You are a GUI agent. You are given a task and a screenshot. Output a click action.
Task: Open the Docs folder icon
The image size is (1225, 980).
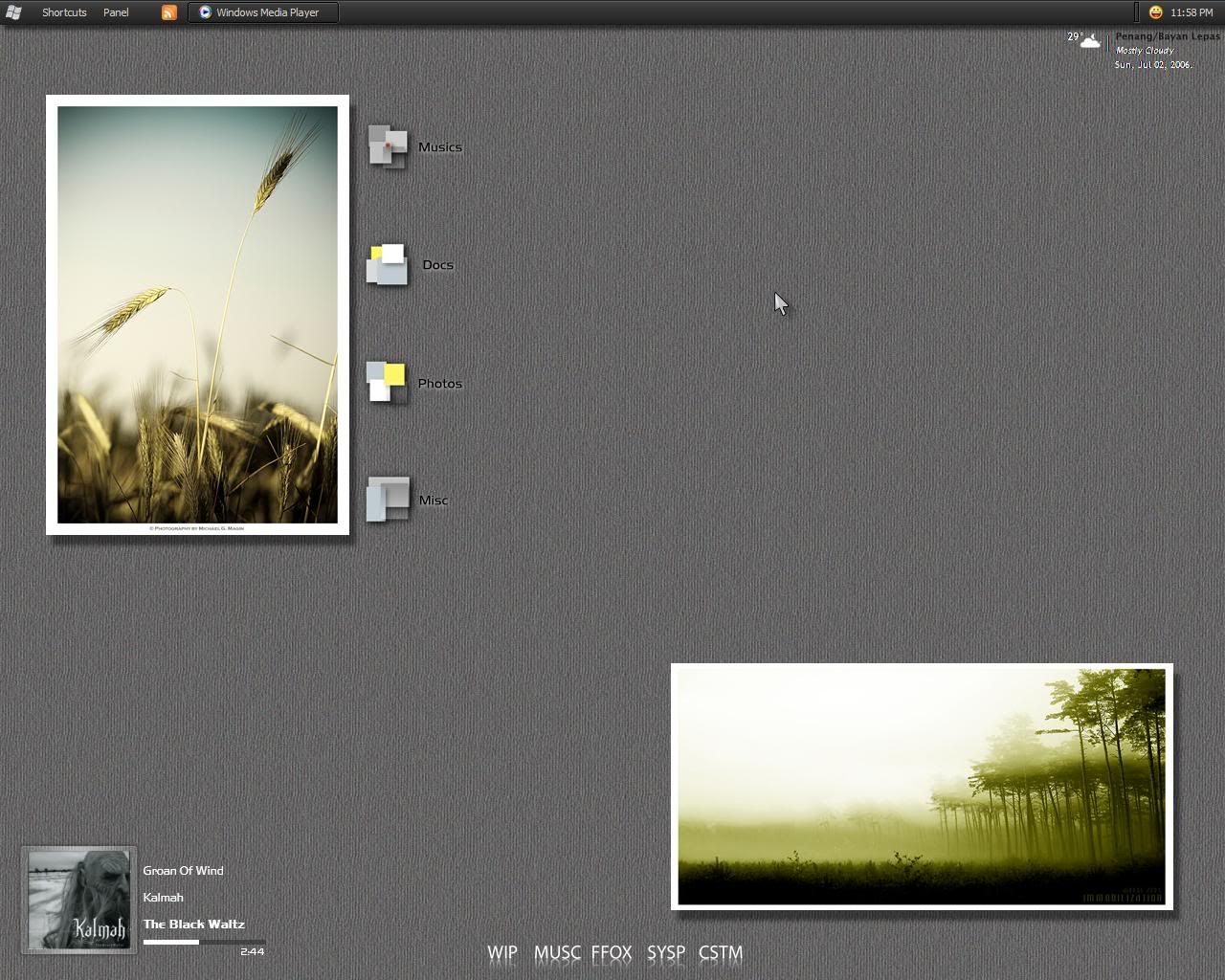pyautogui.click(x=388, y=265)
